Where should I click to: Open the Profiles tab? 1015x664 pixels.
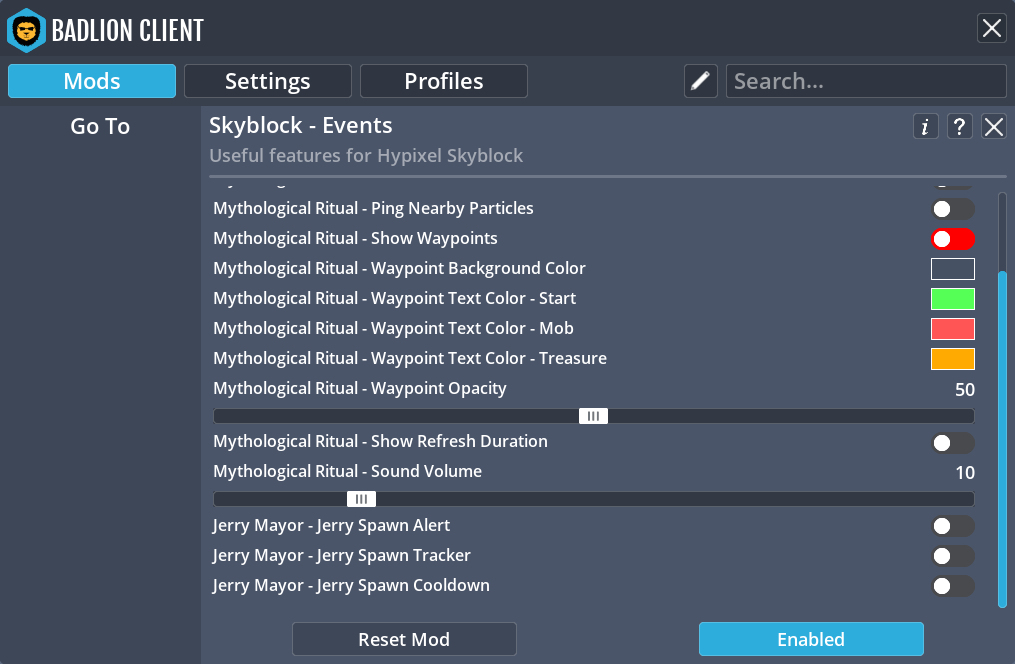click(x=443, y=81)
